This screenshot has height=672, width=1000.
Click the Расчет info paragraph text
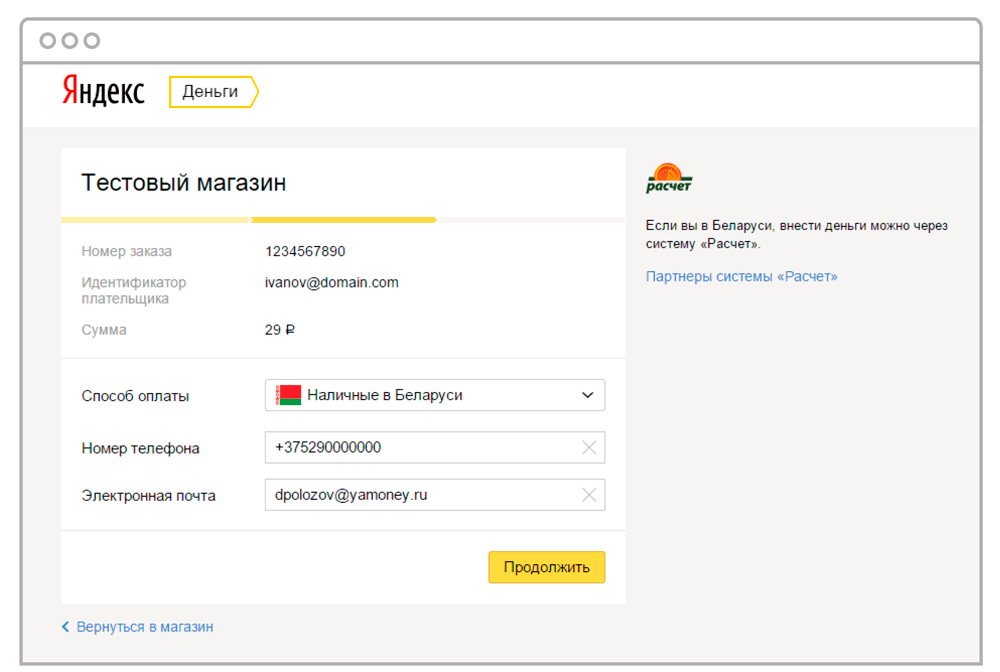click(797, 234)
